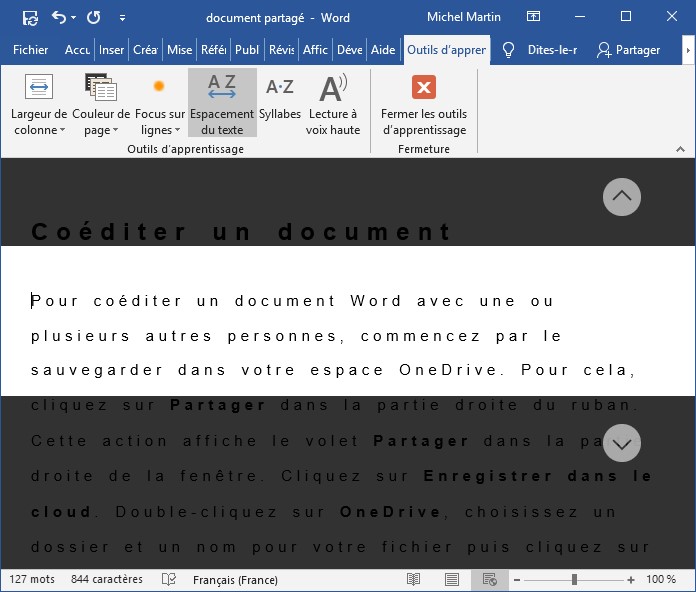Click the zoom slider handle
The height and width of the screenshot is (592, 696).
[574, 579]
